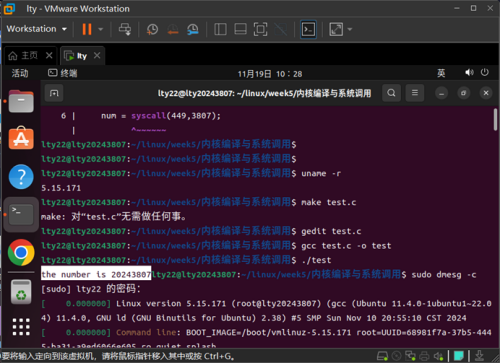Screen dimensions: 500x363
Task: Click the printer device status icon
Action: pyautogui.click(x=424, y=356)
